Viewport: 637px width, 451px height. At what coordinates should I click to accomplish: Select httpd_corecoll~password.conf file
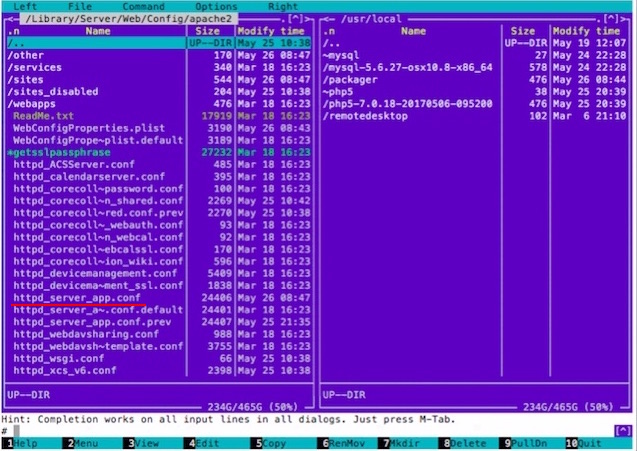(159, 189)
